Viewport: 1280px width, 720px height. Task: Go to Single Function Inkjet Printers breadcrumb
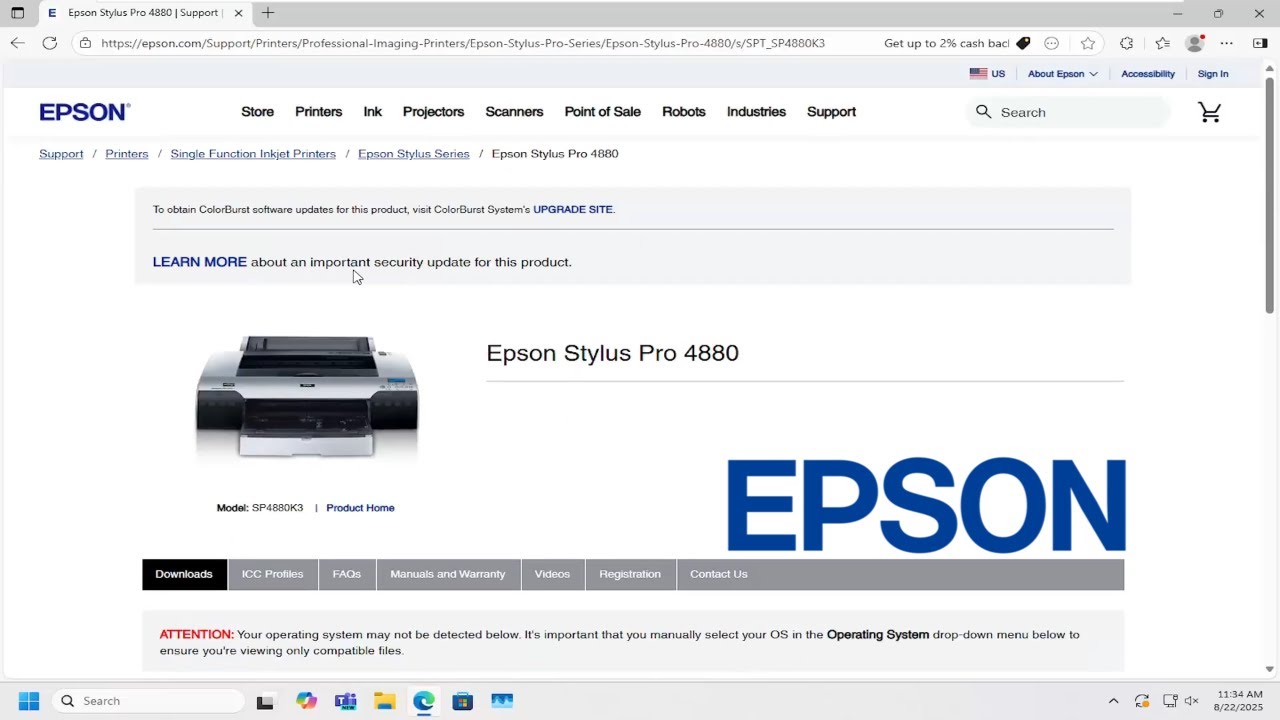click(x=253, y=154)
